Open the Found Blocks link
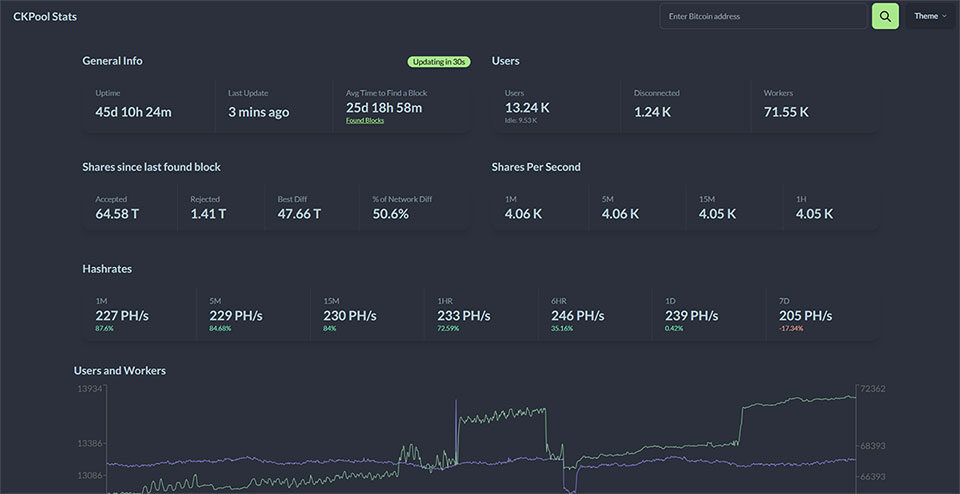 coord(364,121)
